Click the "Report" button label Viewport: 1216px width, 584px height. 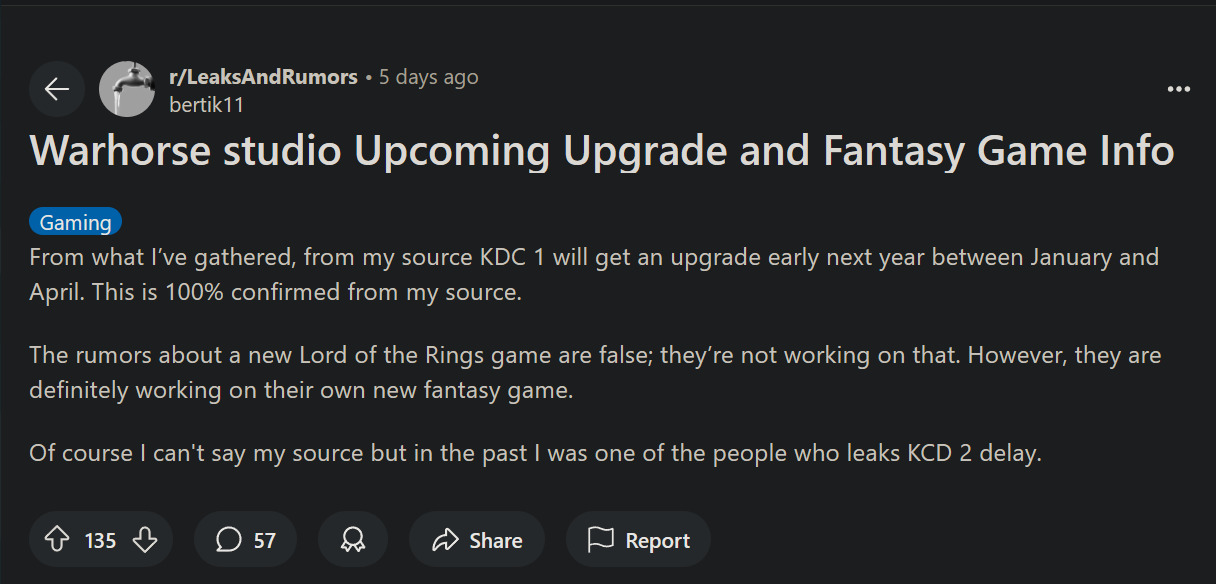tap(657, 541)
